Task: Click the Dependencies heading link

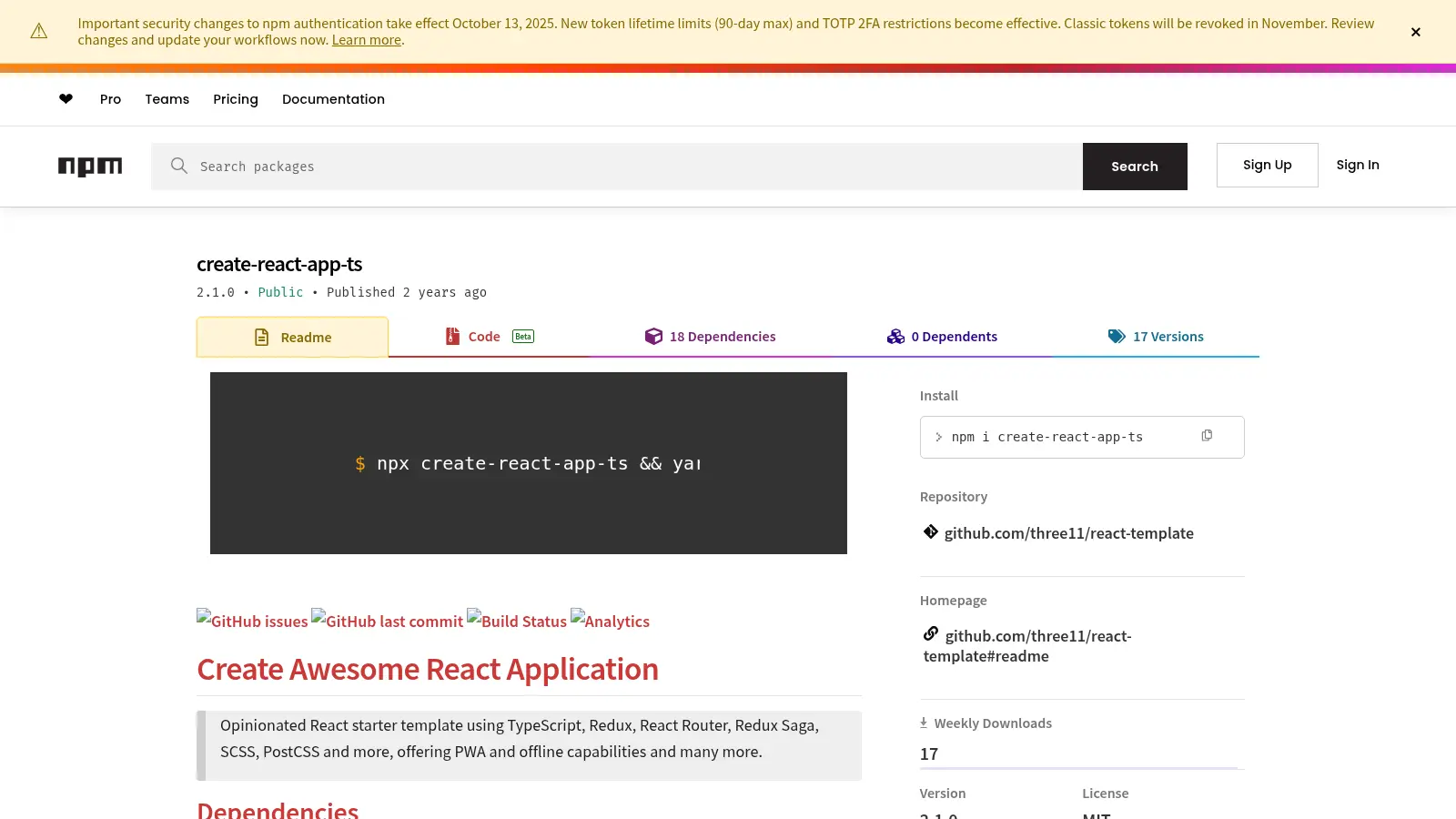Action: click(x=278, y=810)
